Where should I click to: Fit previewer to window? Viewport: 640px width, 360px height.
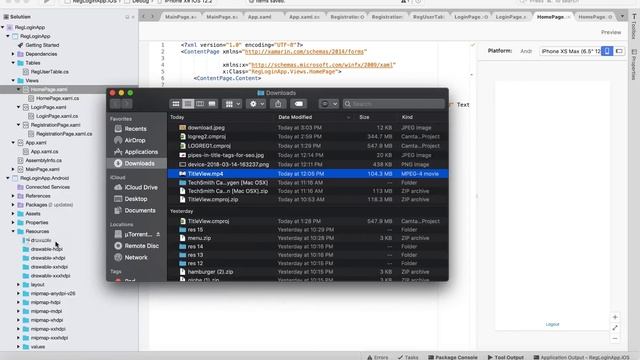point(615,328)
